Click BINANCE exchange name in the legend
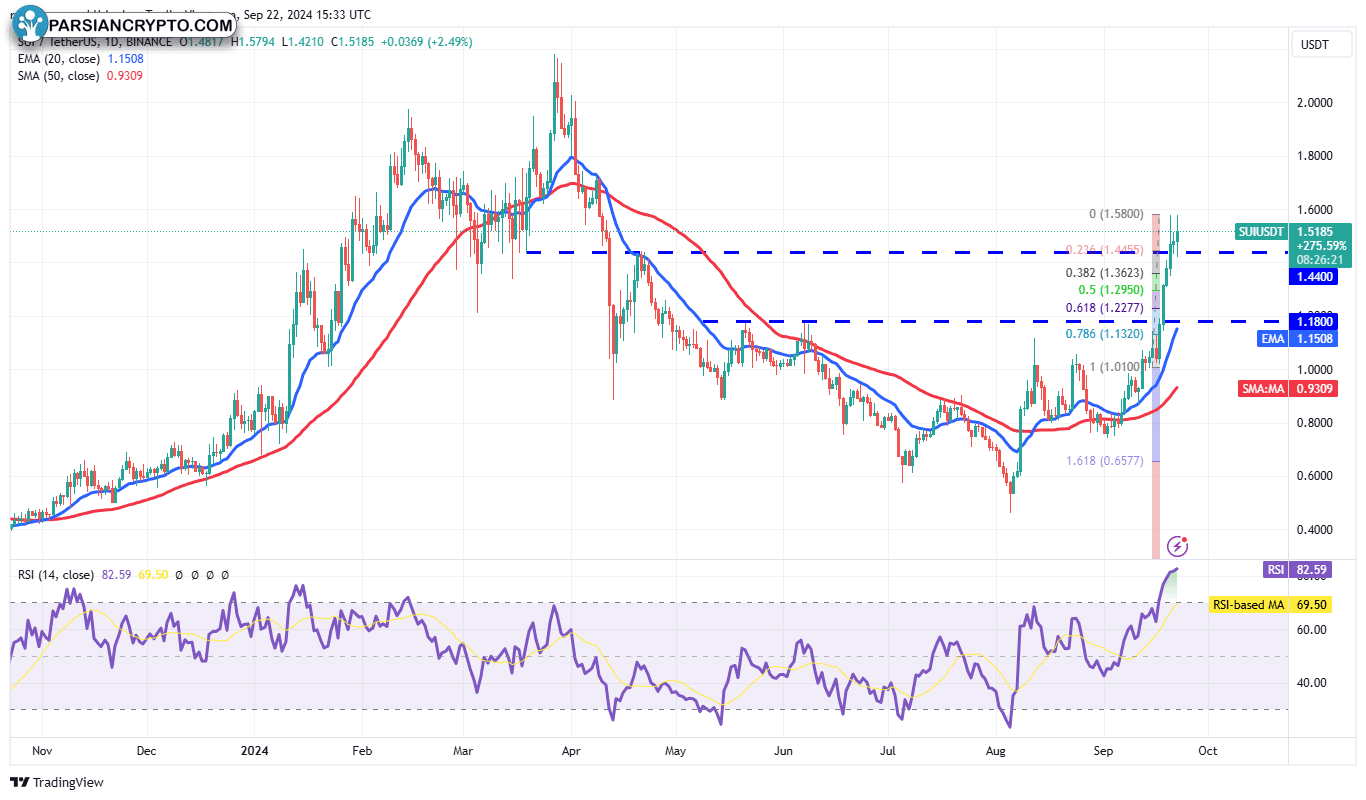 click(x=146, y=42)
